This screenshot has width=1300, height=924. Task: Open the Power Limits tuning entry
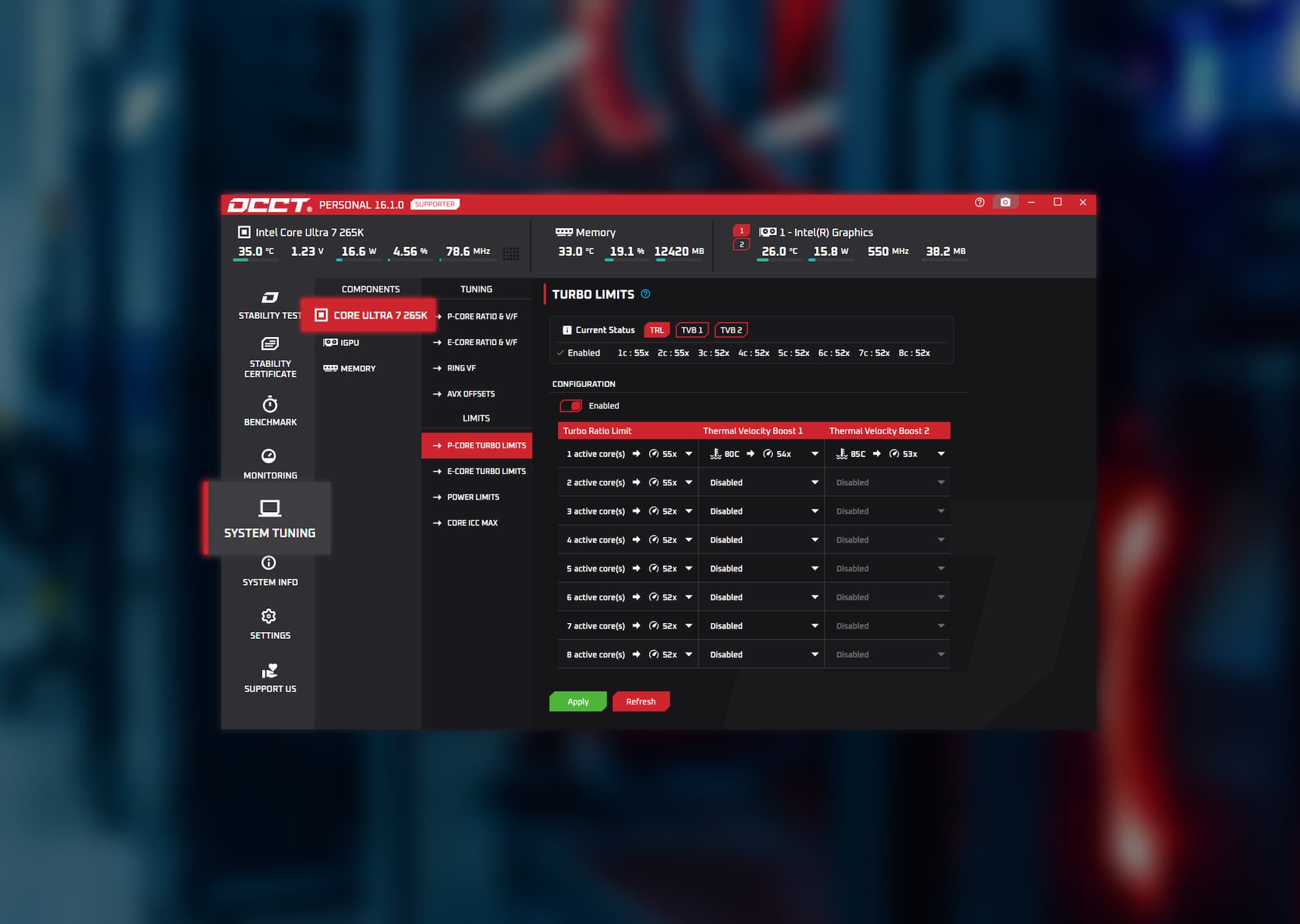[473, 497]
